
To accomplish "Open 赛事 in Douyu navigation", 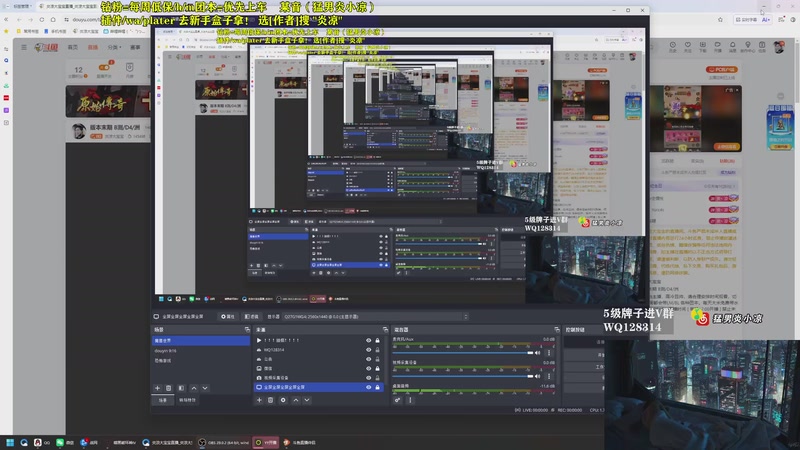I will [x=135, y=47].
